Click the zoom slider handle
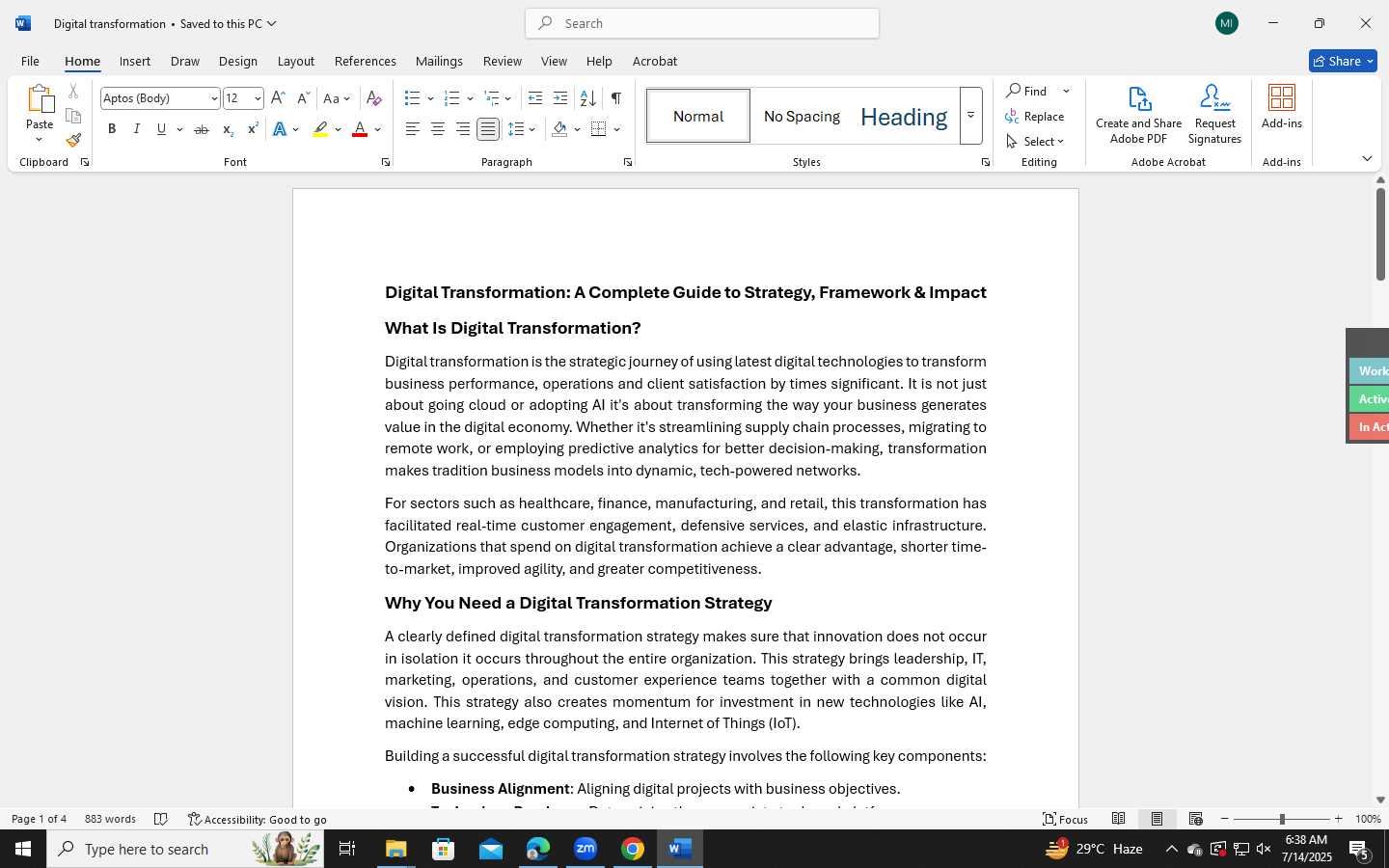This screenshot has width=1389, height=868. 1282,819
